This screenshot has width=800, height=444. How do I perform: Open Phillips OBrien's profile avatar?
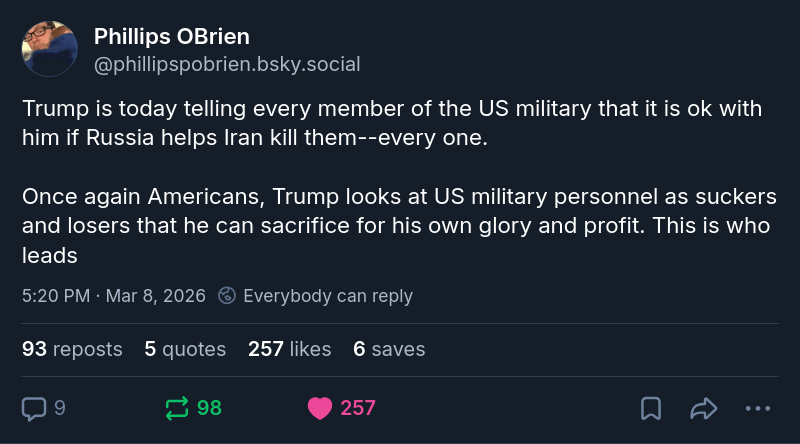pos(50,49)
